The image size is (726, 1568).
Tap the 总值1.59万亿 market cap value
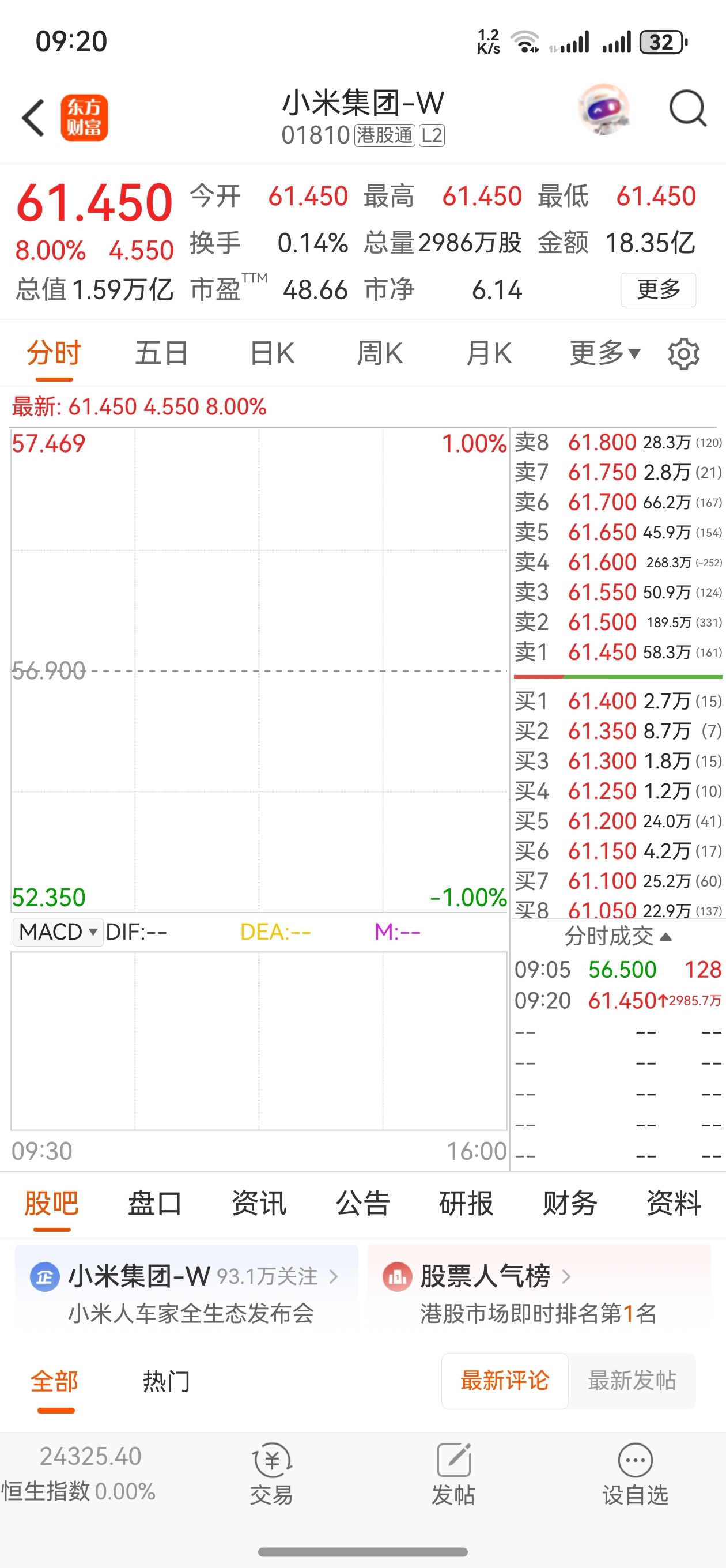pos(94,290)
